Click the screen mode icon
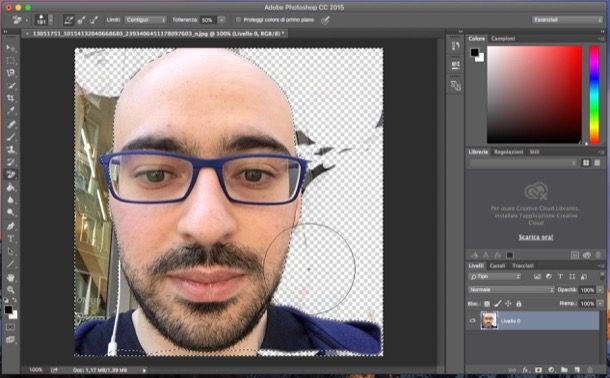Screen dimensions: 610x378 (x=11, y=340)
